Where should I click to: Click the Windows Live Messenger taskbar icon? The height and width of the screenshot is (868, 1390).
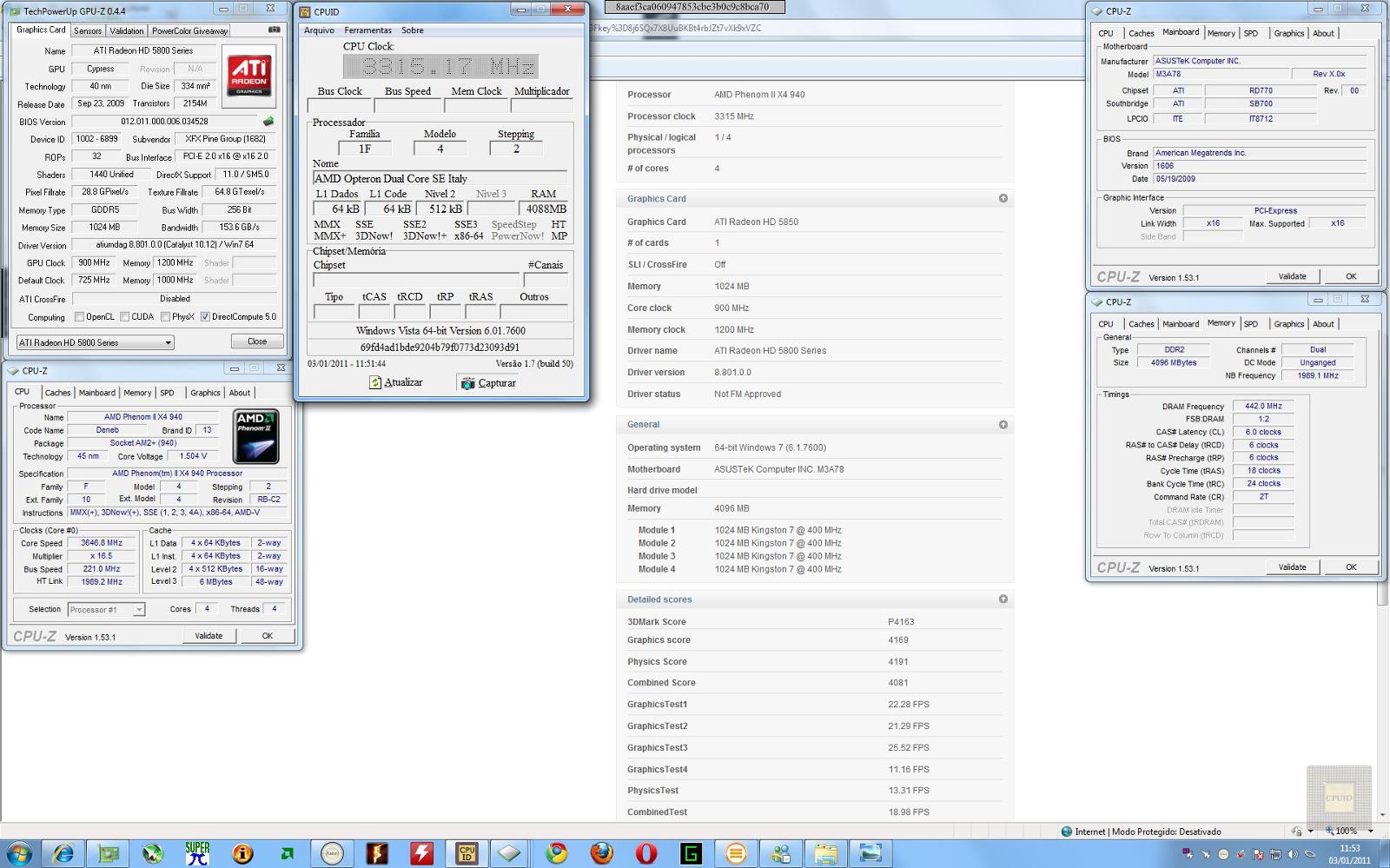click(x=781, y=853)
